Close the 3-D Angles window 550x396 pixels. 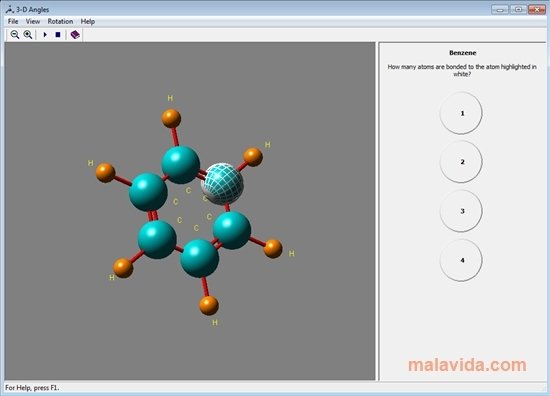point(537,9)
